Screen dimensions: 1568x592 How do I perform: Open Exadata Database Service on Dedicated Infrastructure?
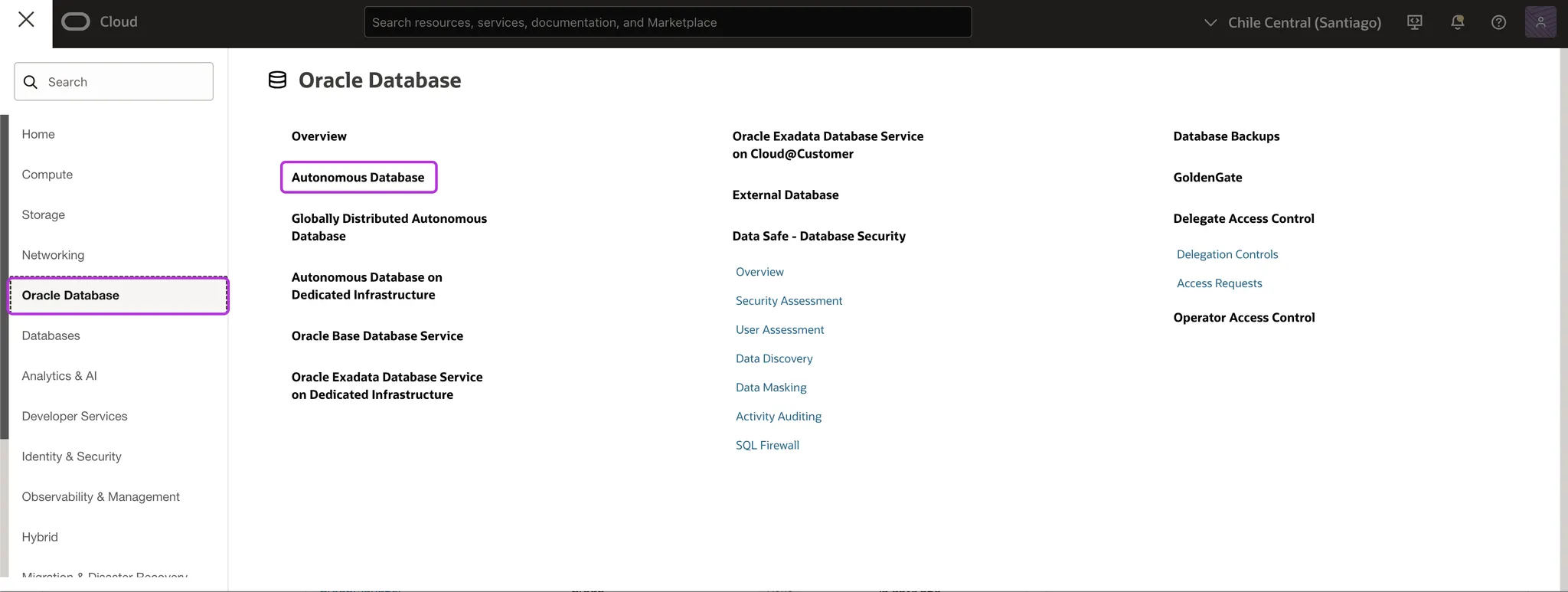tap(387, 386)
